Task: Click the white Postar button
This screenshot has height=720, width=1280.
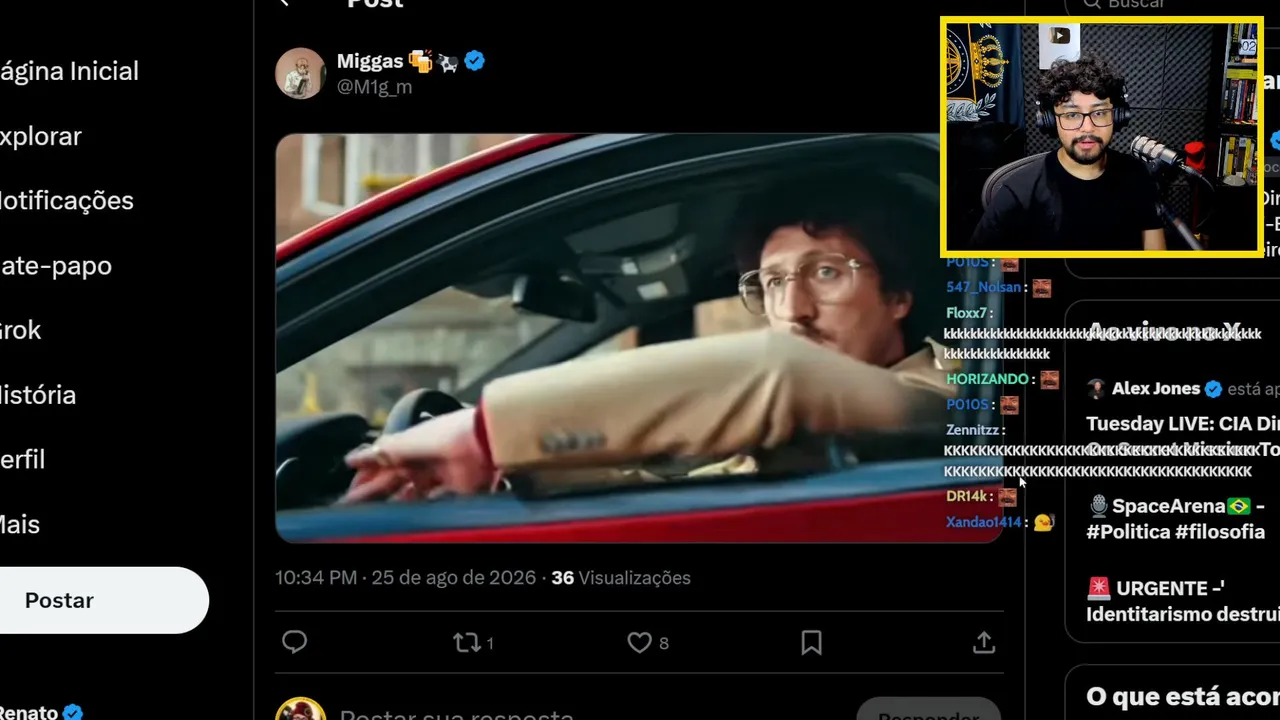Action: pos(104,600)
